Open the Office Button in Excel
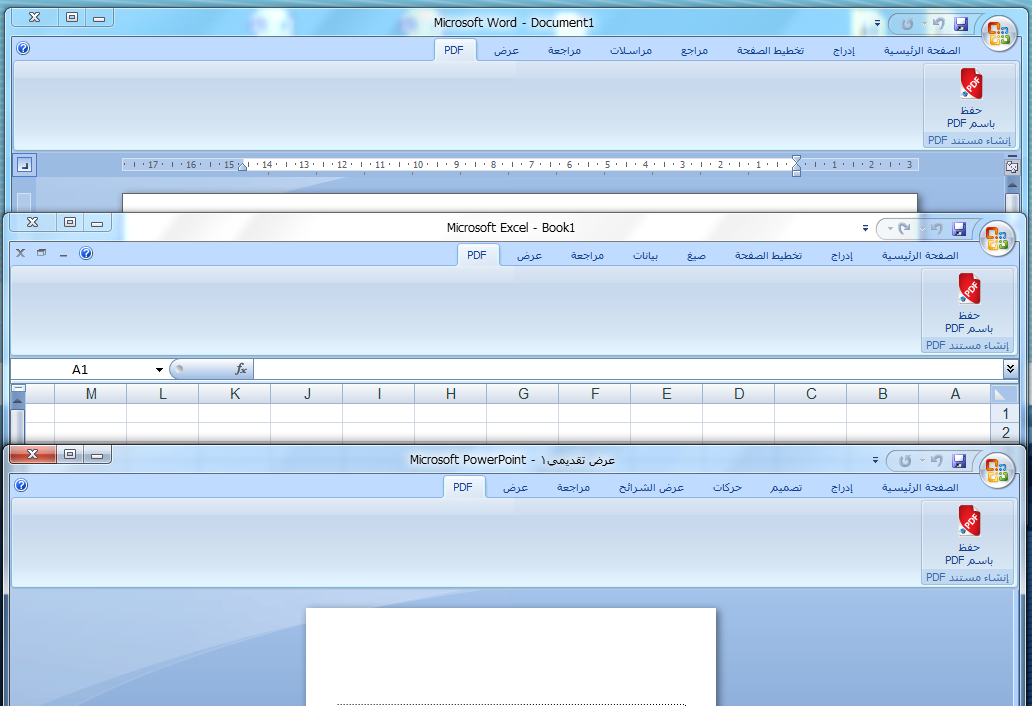Viewport: 1032px width, 706px height. pyautogui.click(x=996, y=238)
